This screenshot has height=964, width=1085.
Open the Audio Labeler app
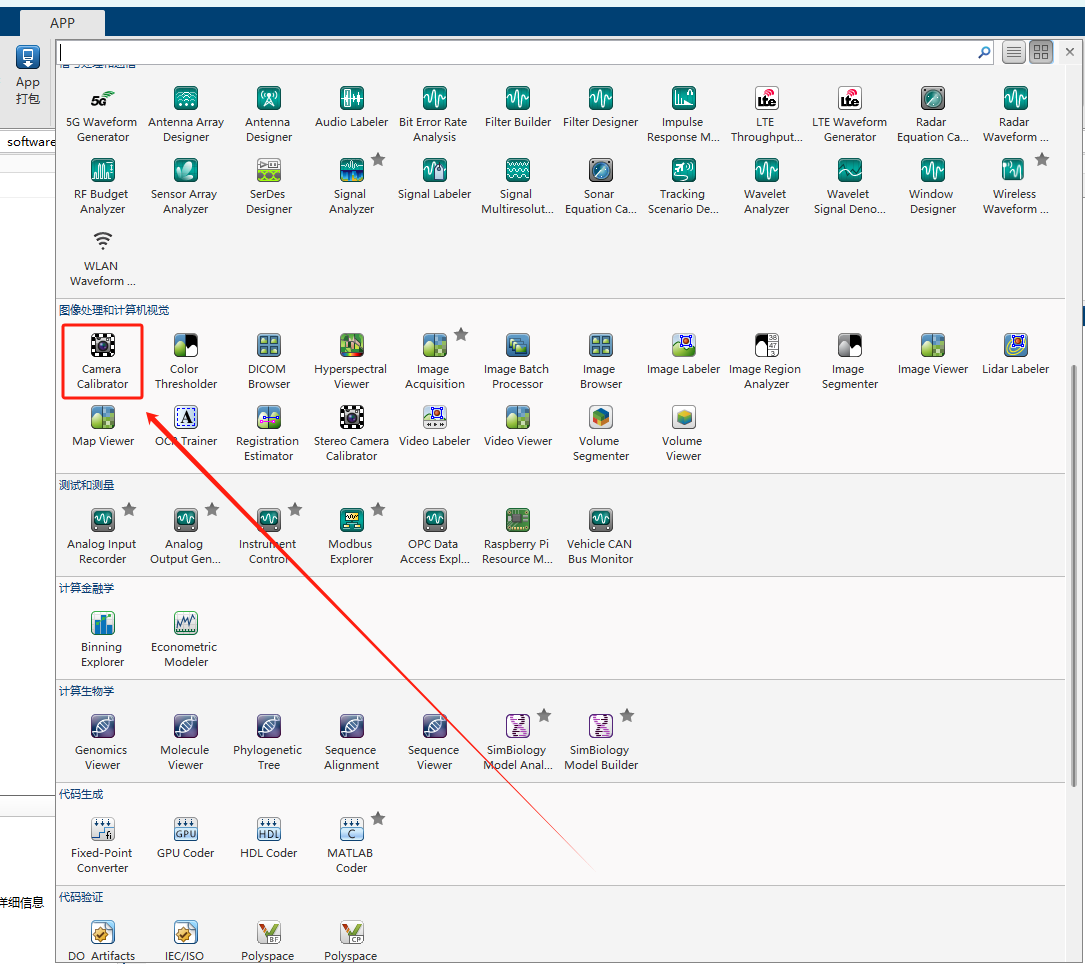[x=352, y=108]
